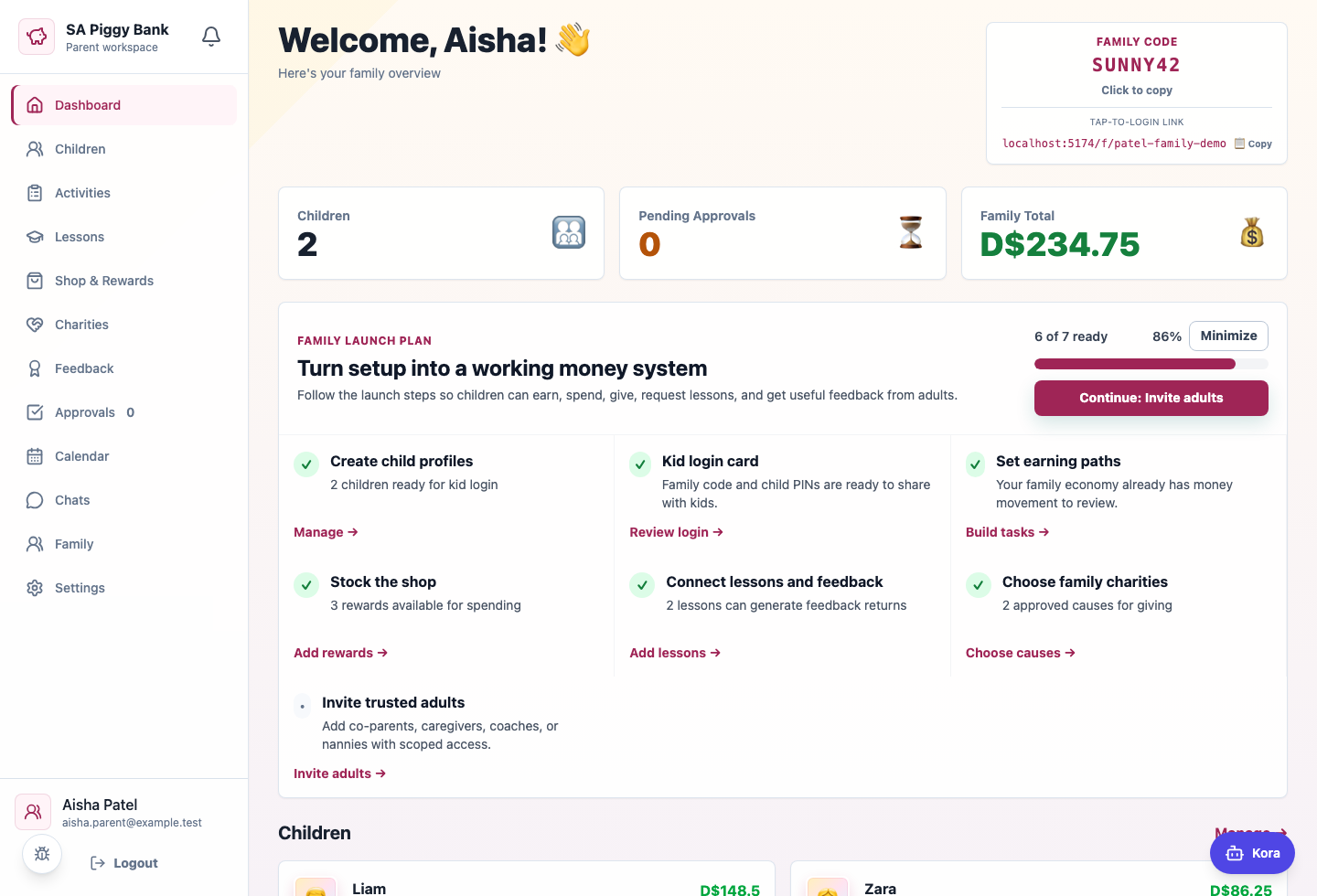This screenshot has width=1317, height=896.
Task: Click the Connect lessons and feedback checkmark
Action: (x=642, y=584)
